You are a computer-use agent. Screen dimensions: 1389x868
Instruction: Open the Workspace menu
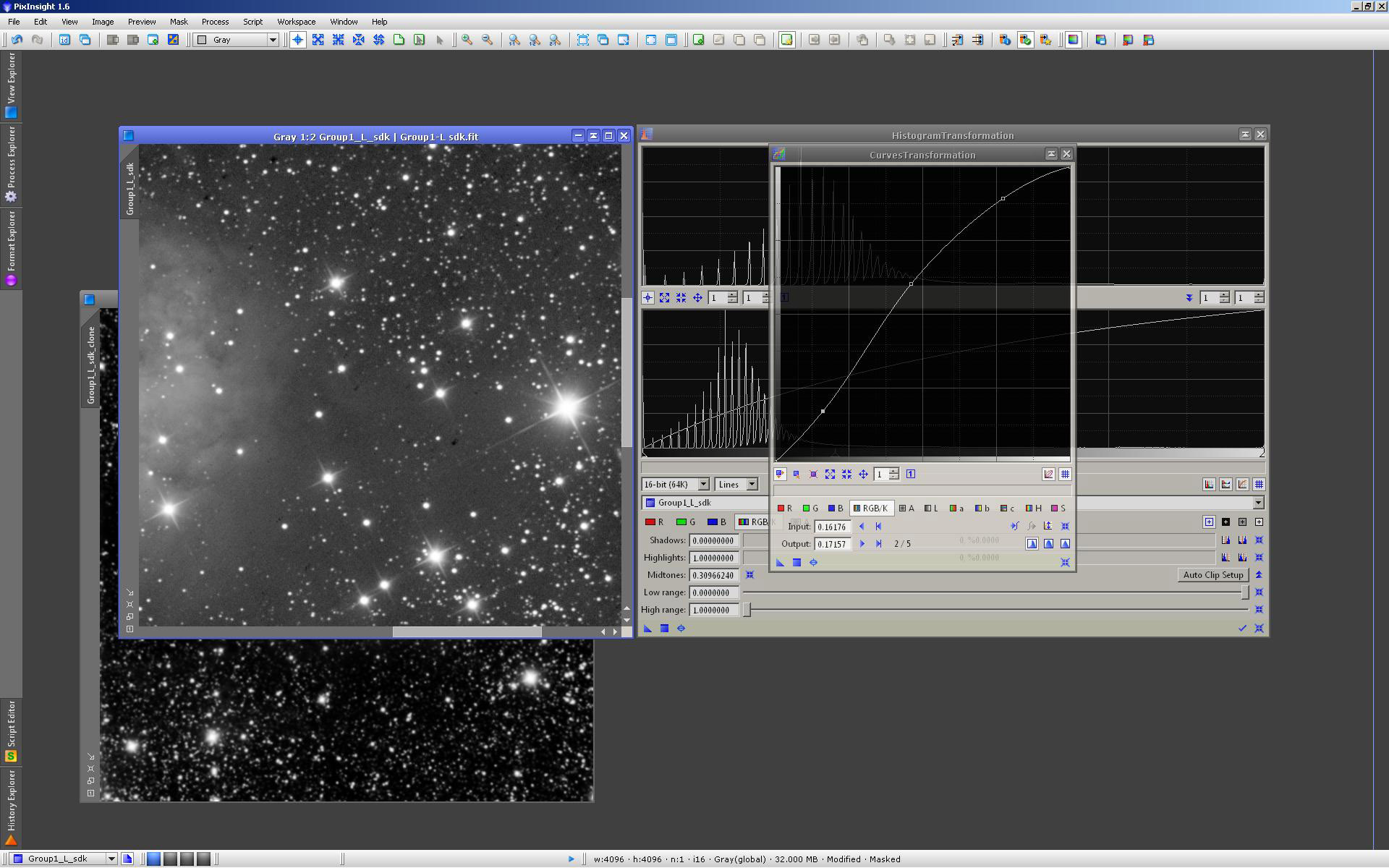tap(296, 22)
